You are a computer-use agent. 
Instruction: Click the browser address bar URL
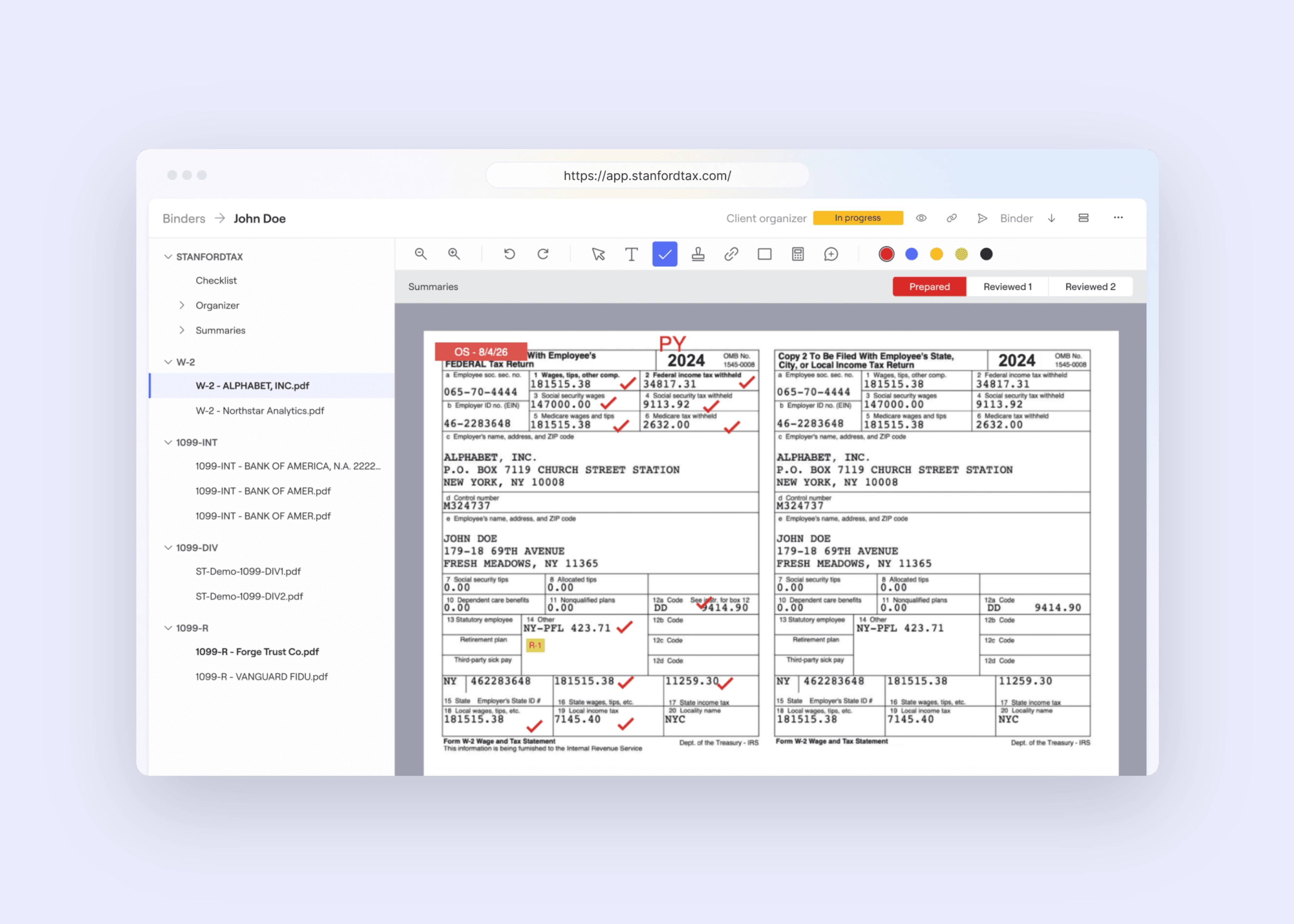point(647,175)
